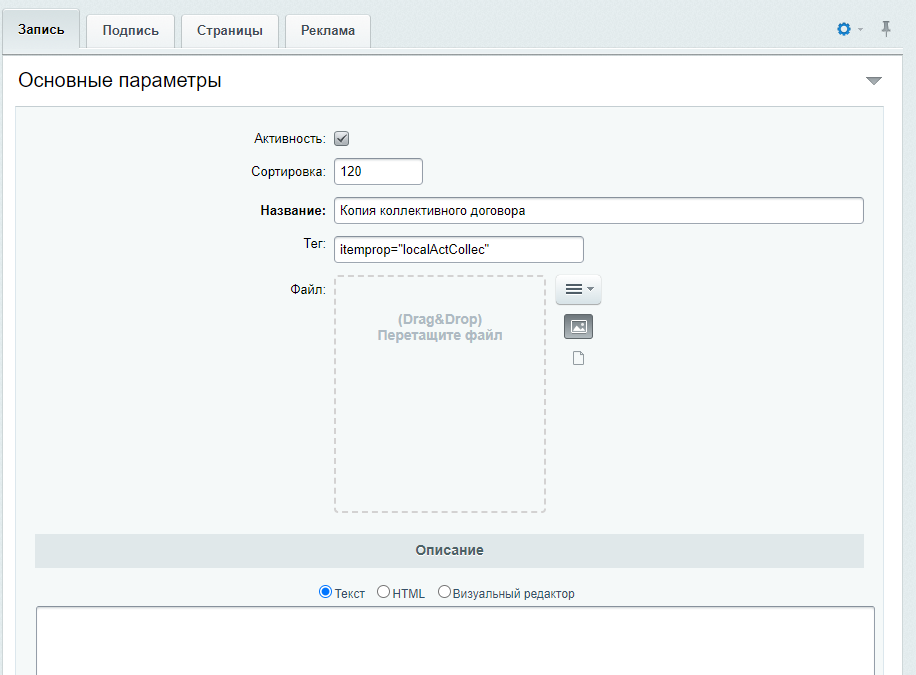The height and width of the screenshot is (675, 916).
Task: Expand the small arrow next to gear icon
Action: coord(860,29)
